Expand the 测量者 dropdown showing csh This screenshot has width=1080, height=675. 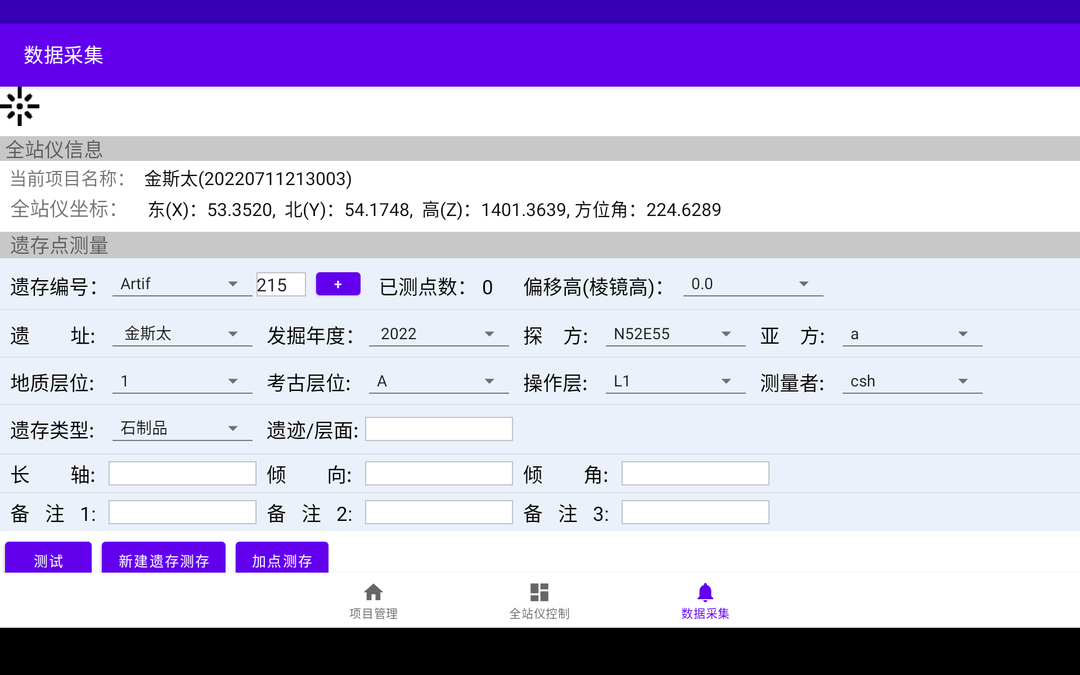tap(912, 382)
